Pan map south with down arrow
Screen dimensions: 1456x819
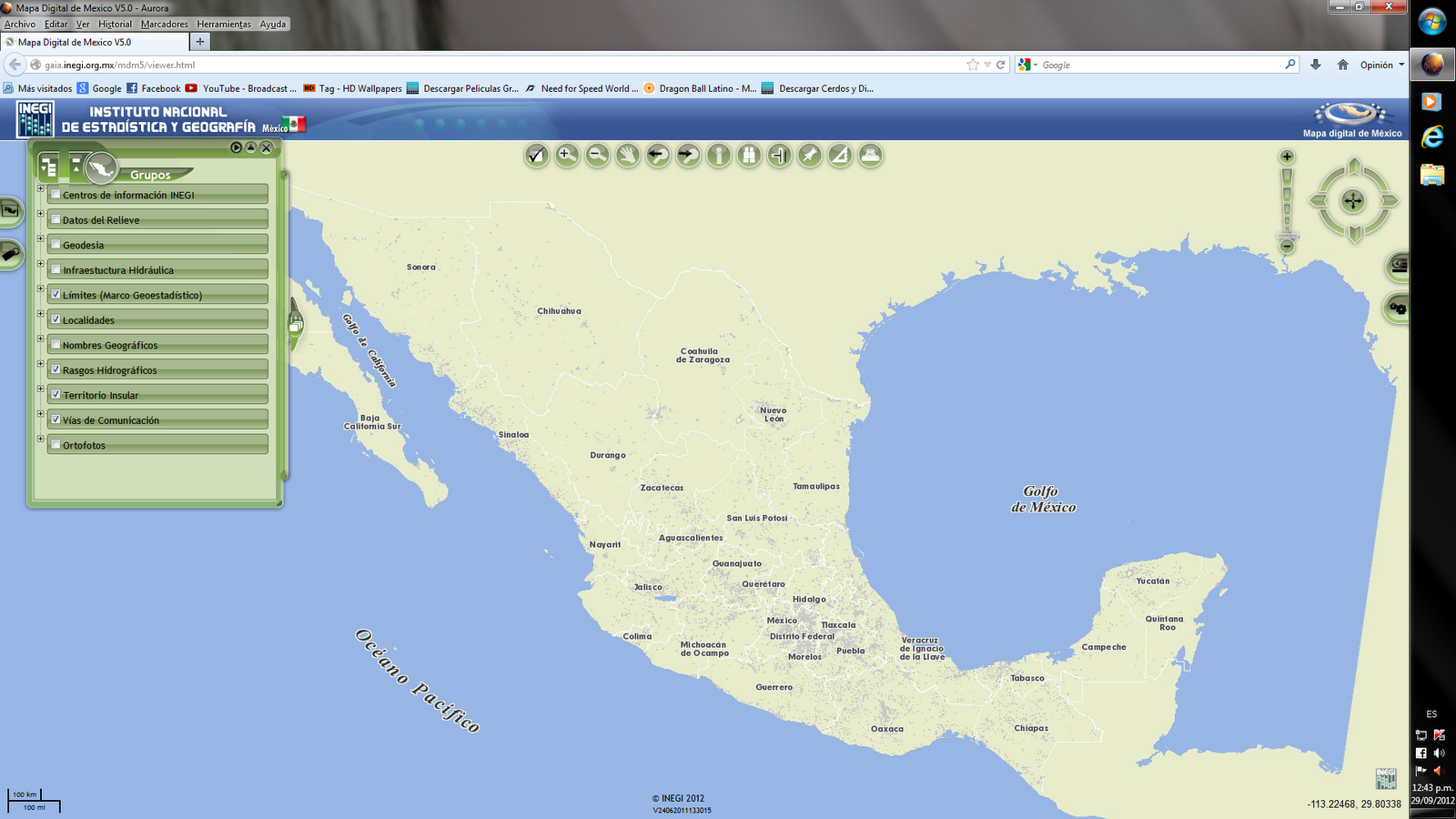click(x=1354, y=236)
